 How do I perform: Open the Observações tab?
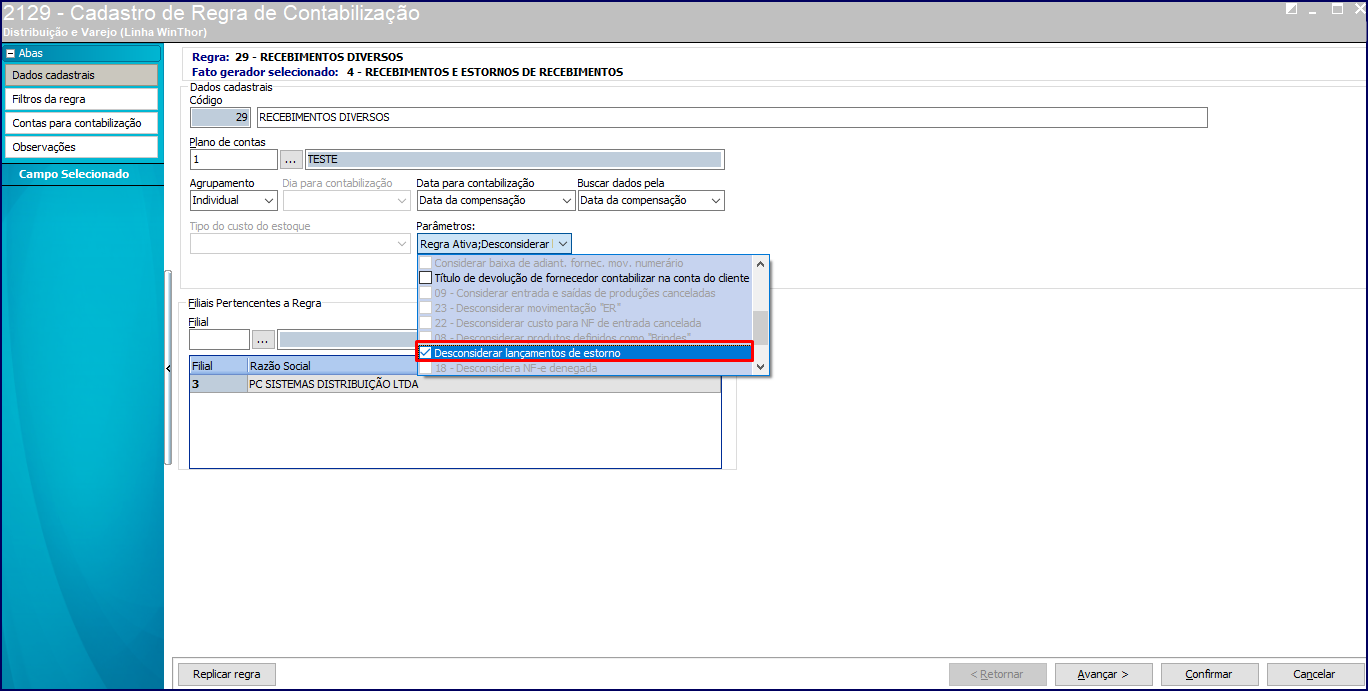81,147
